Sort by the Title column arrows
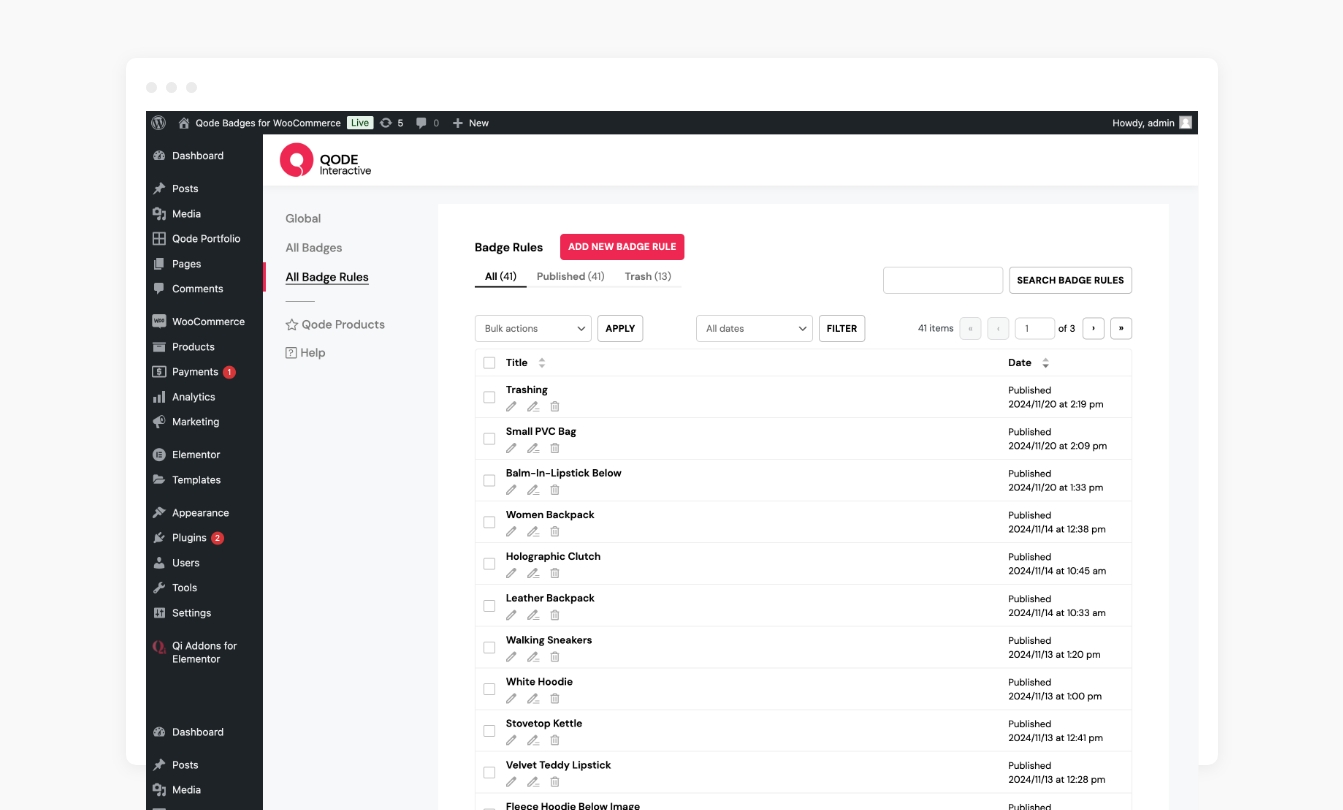This screenshot has width=1343, height=810. (542, 363)
